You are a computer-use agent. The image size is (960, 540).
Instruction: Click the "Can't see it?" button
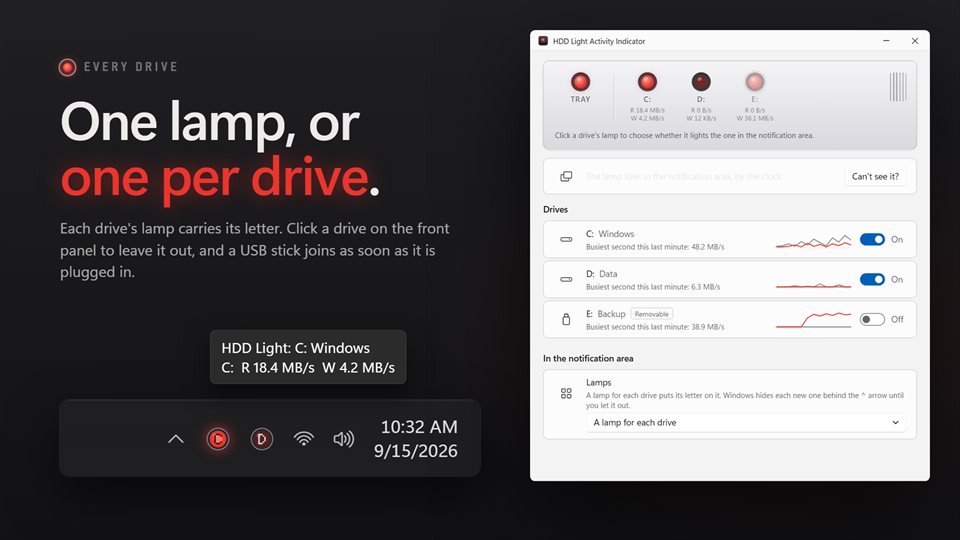(876, 176)
